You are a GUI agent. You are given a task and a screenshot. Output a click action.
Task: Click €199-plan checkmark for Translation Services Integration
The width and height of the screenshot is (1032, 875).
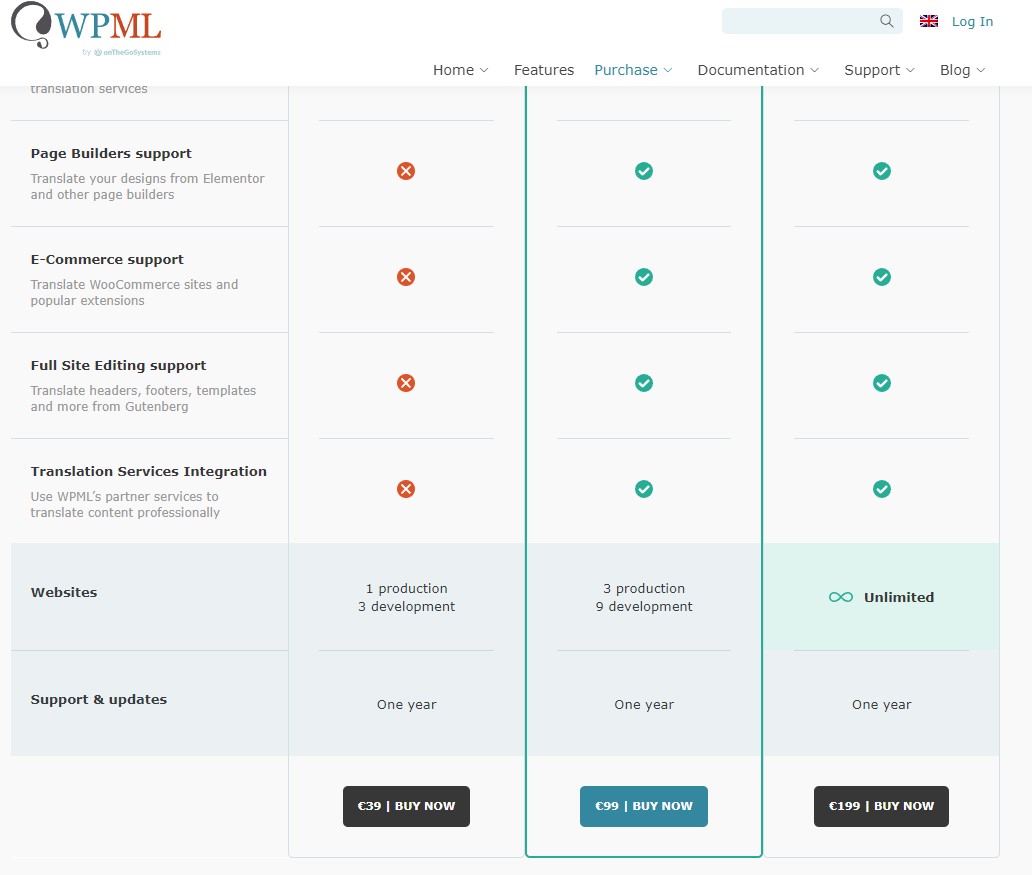[x=882, y=489]
